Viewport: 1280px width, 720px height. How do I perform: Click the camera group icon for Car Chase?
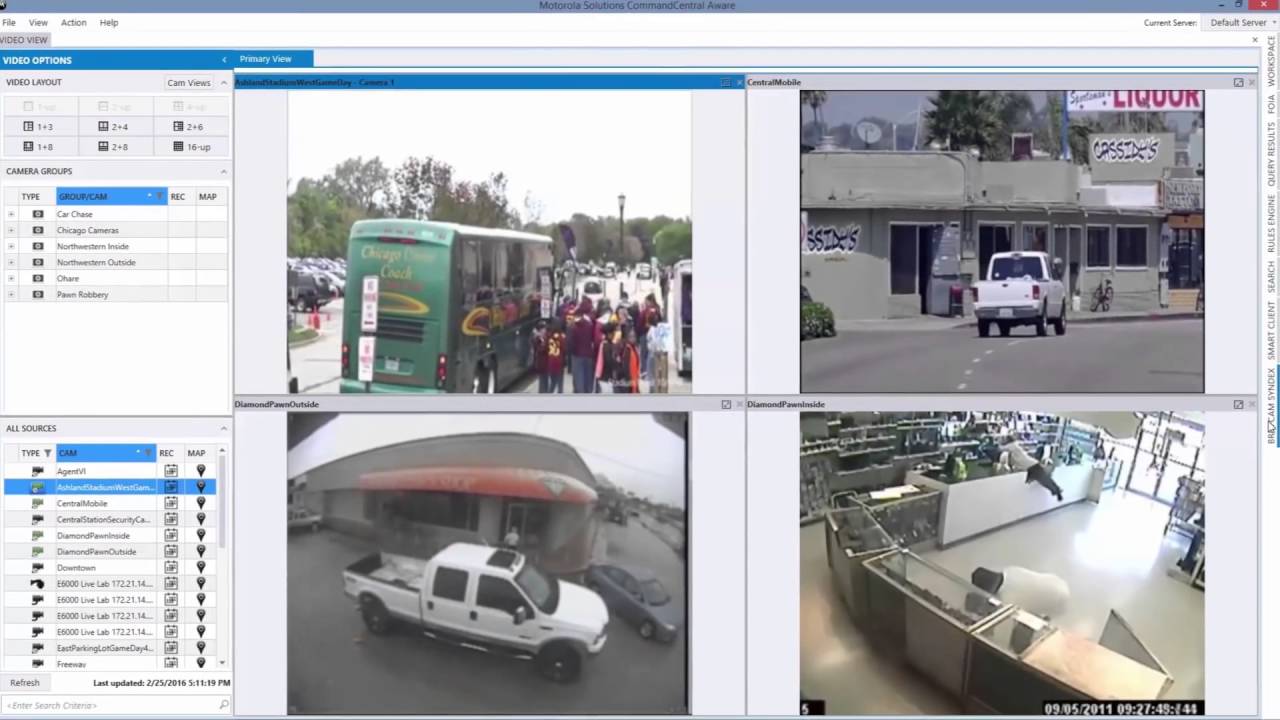(38, 214)
